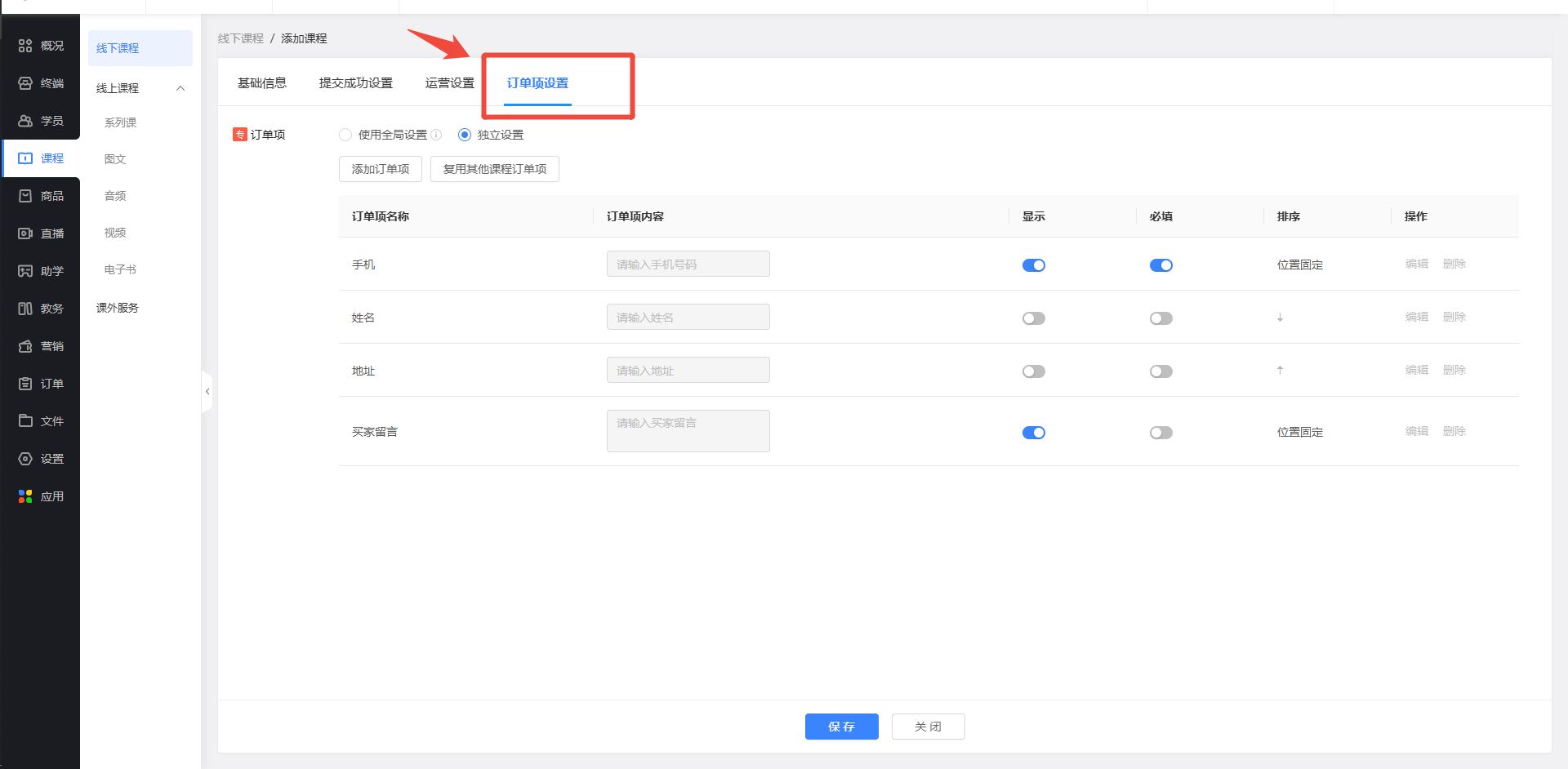Toggle 显示 switch for 姓名 row

click(1033, 318)
